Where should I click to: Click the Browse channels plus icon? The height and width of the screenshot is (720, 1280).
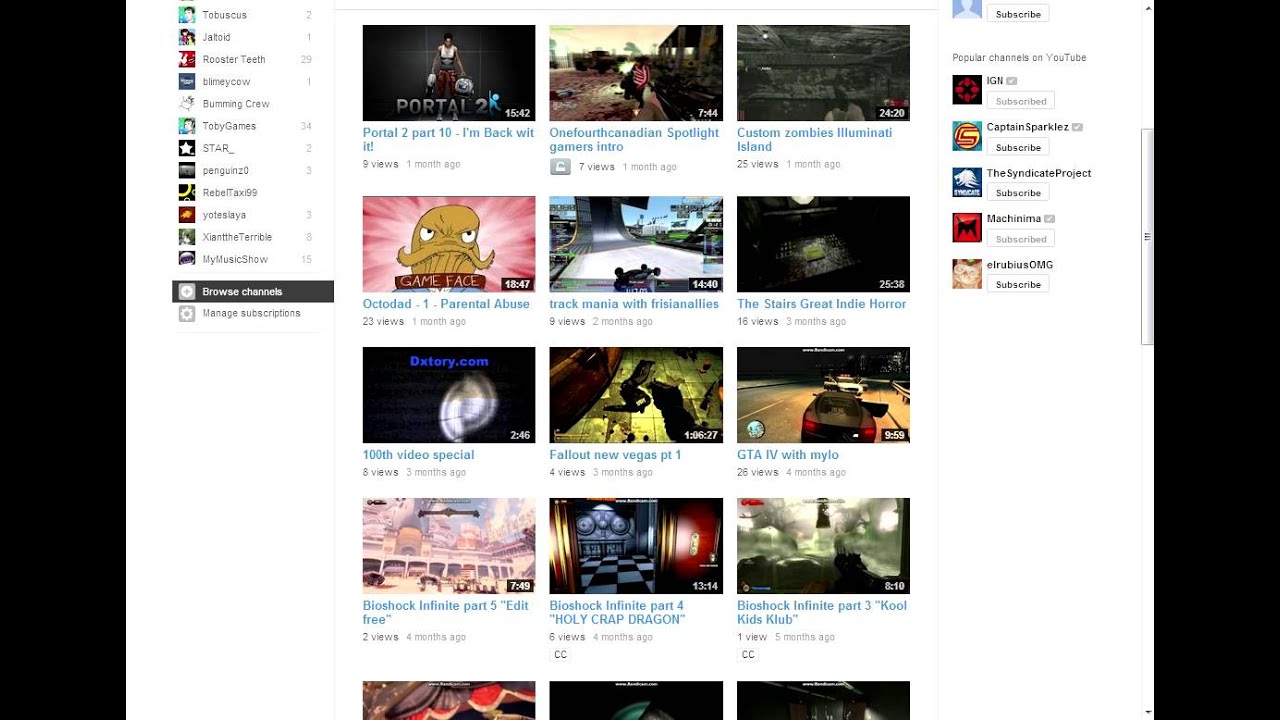(x=187, y=291)
